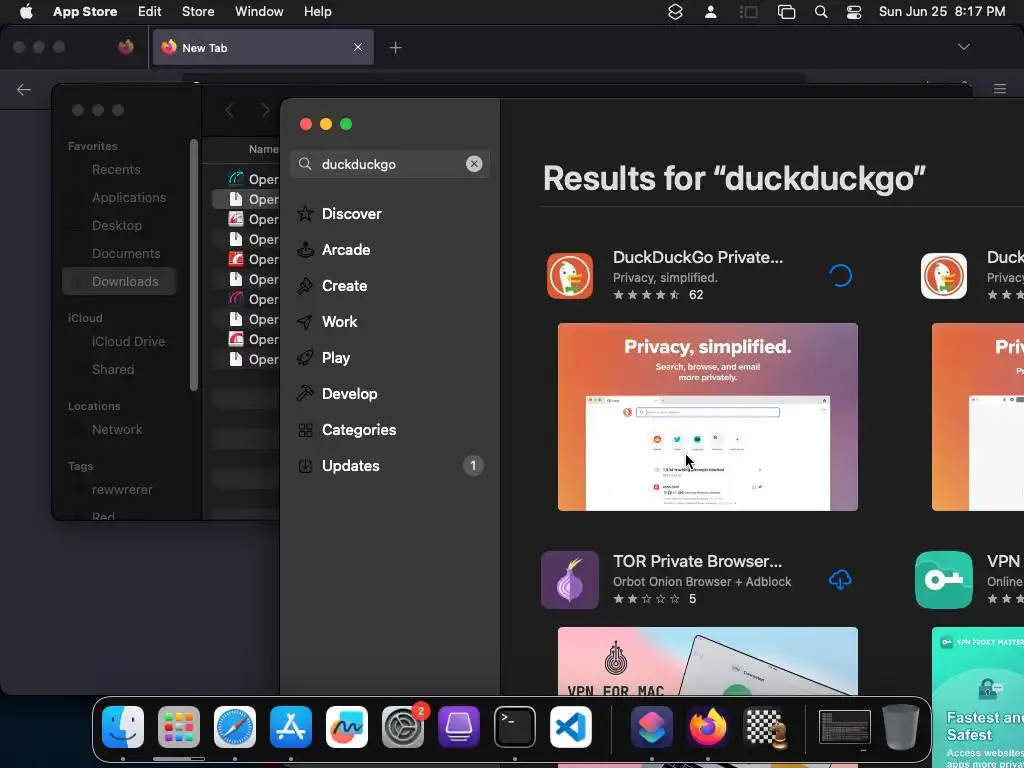Go back in Finder toolbar

[x=229, y=110]
